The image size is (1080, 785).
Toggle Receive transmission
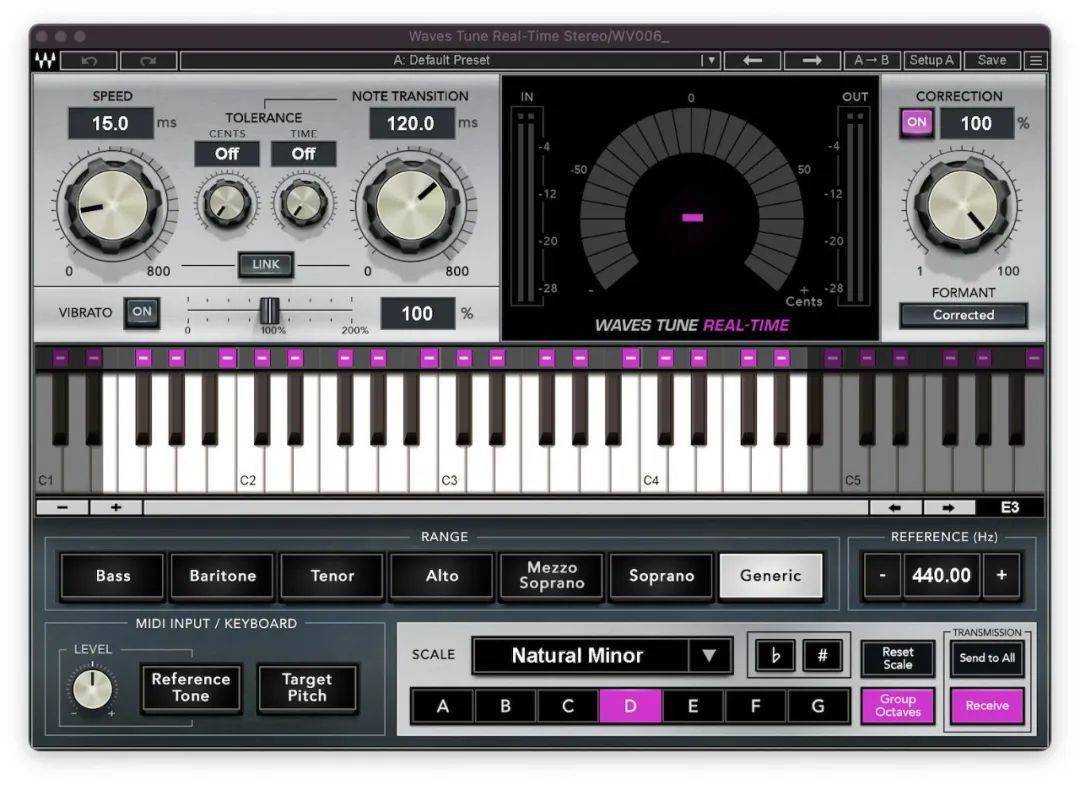pos(986,706)
